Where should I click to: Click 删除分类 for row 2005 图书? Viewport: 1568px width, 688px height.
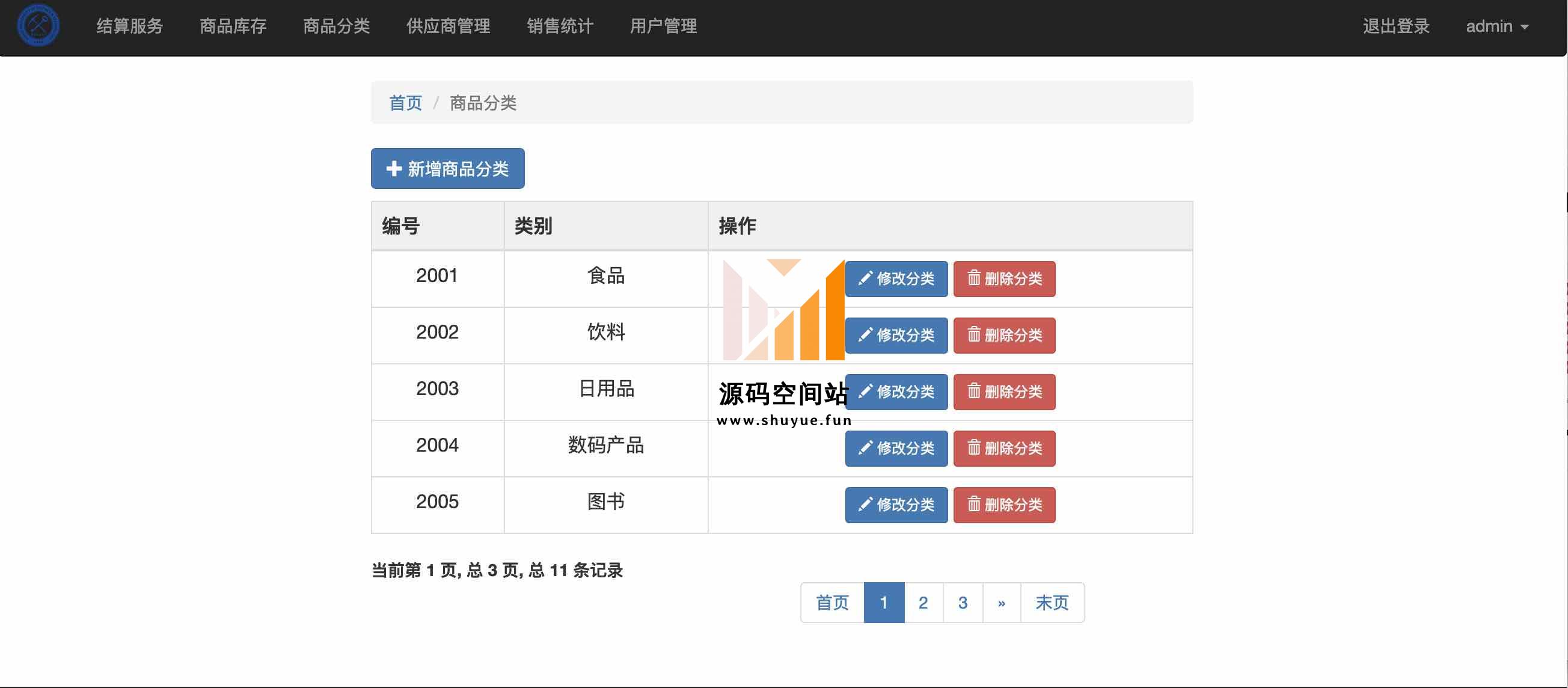pos(1004,505)
